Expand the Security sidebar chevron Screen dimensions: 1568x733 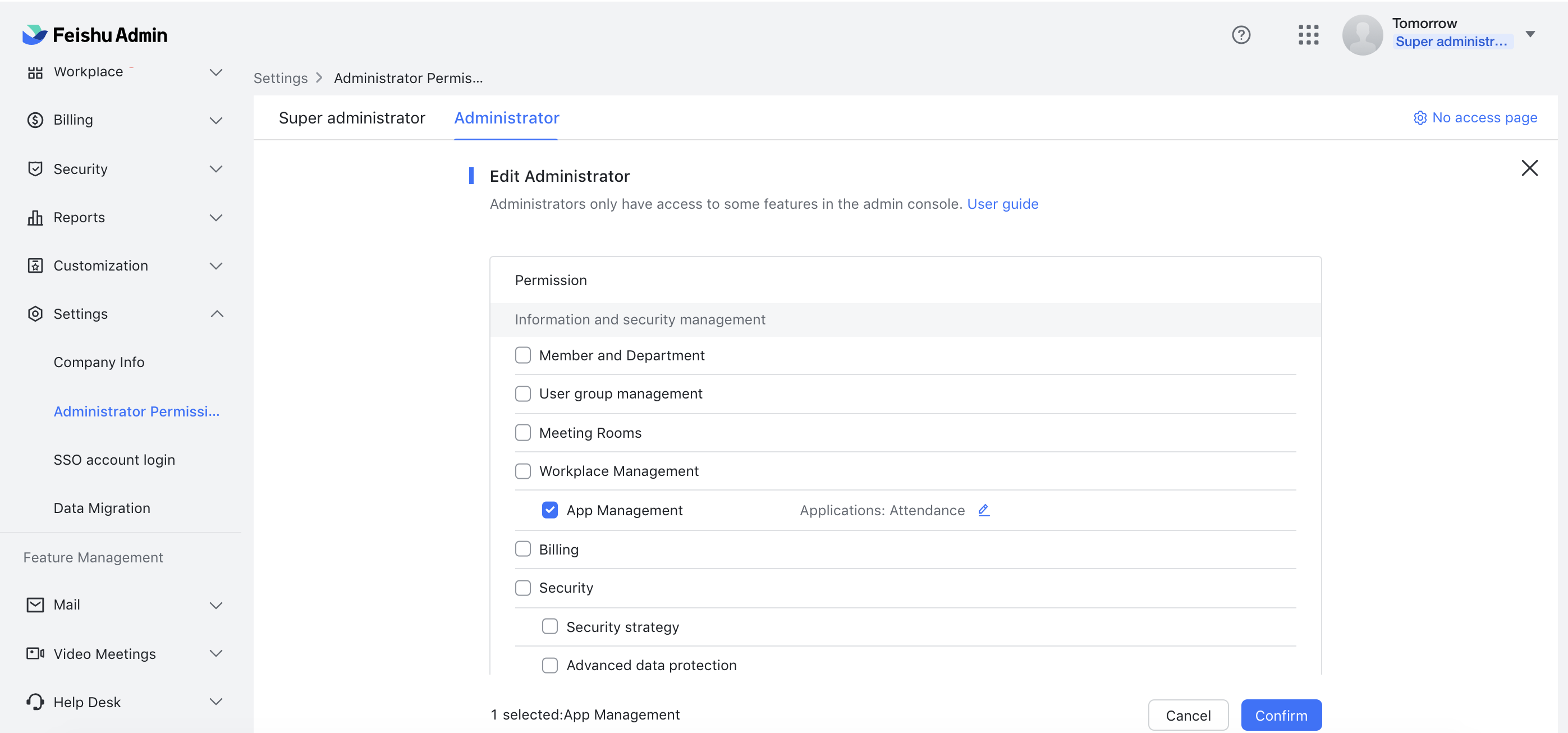(x=216, y=168)
